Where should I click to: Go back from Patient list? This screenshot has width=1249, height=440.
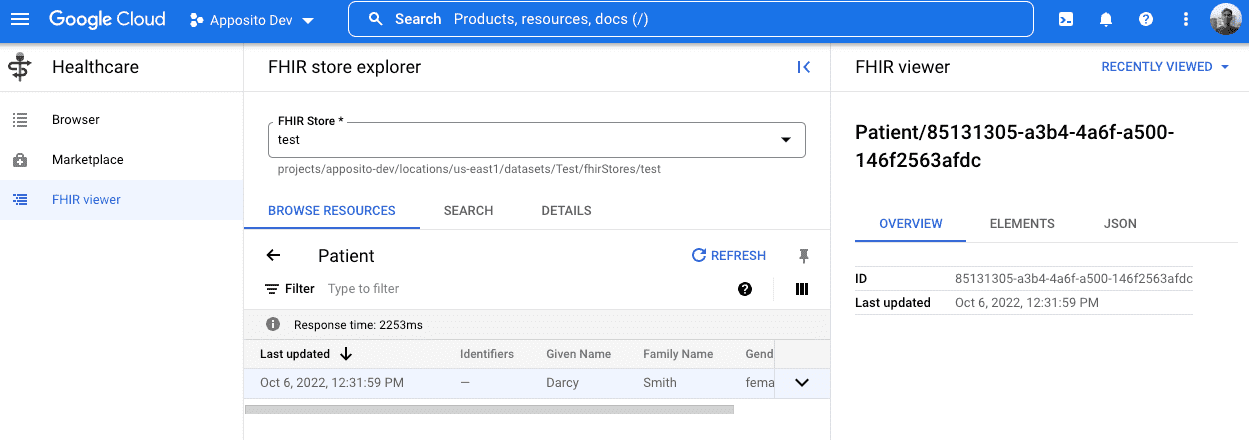coord(273,256)
